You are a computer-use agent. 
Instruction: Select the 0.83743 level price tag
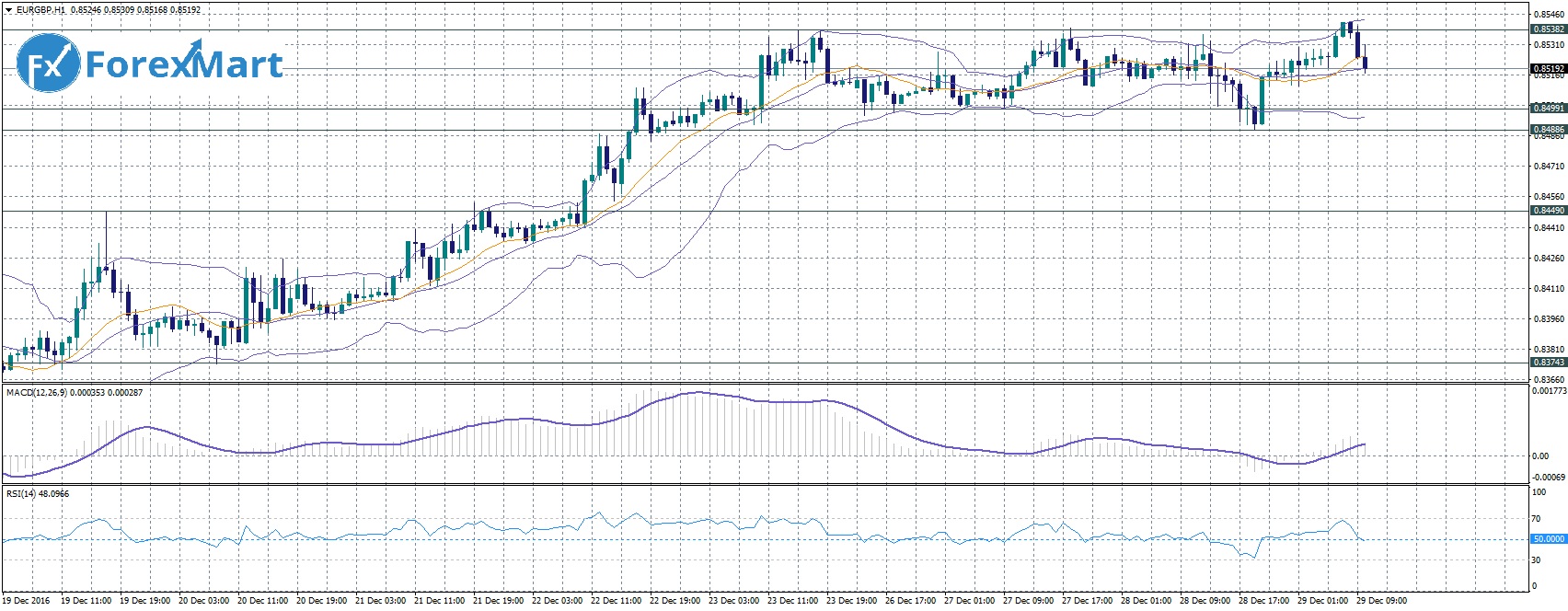coord(1549,363)
